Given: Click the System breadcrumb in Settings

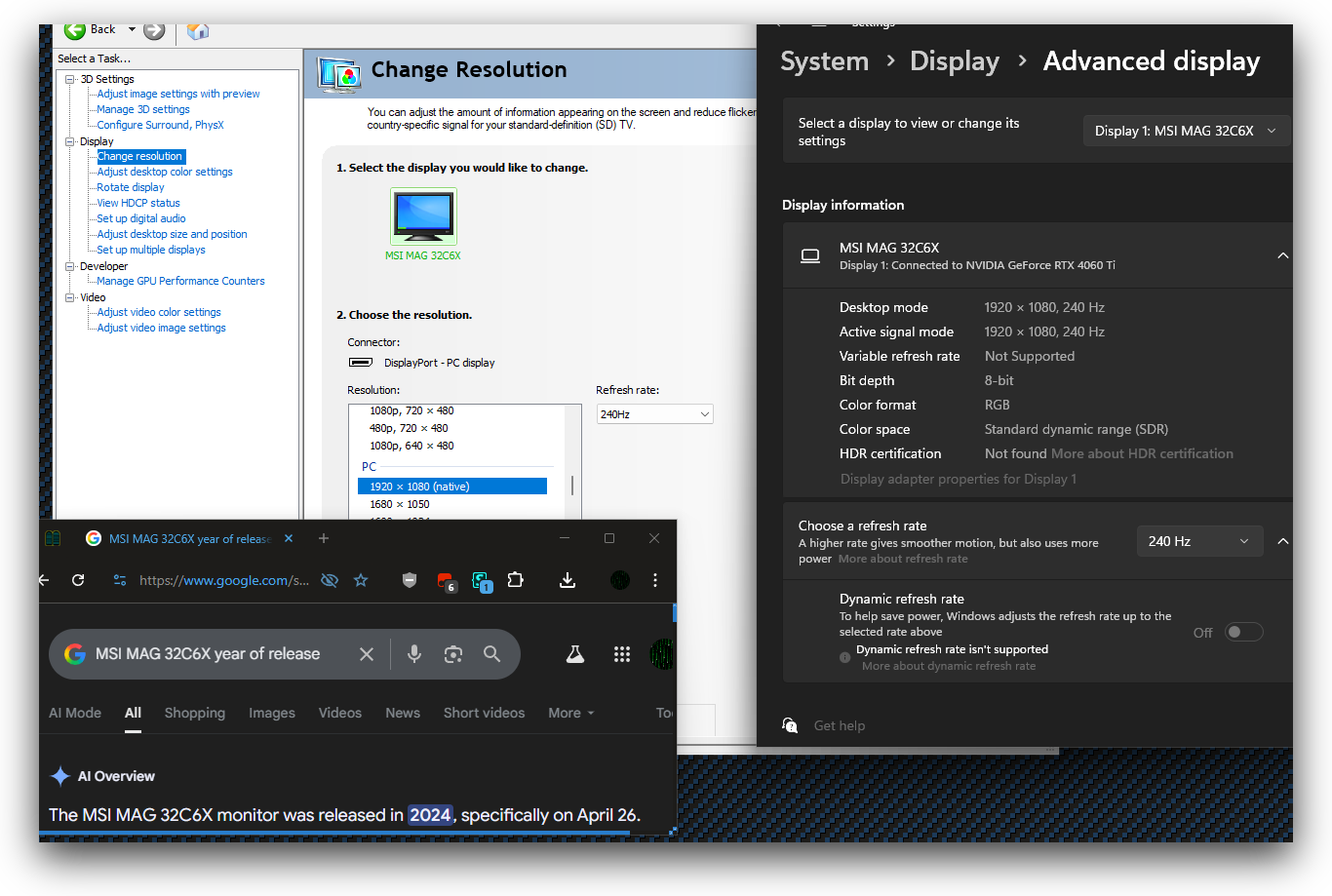Looking at the screenshot, I should (824, 61).
